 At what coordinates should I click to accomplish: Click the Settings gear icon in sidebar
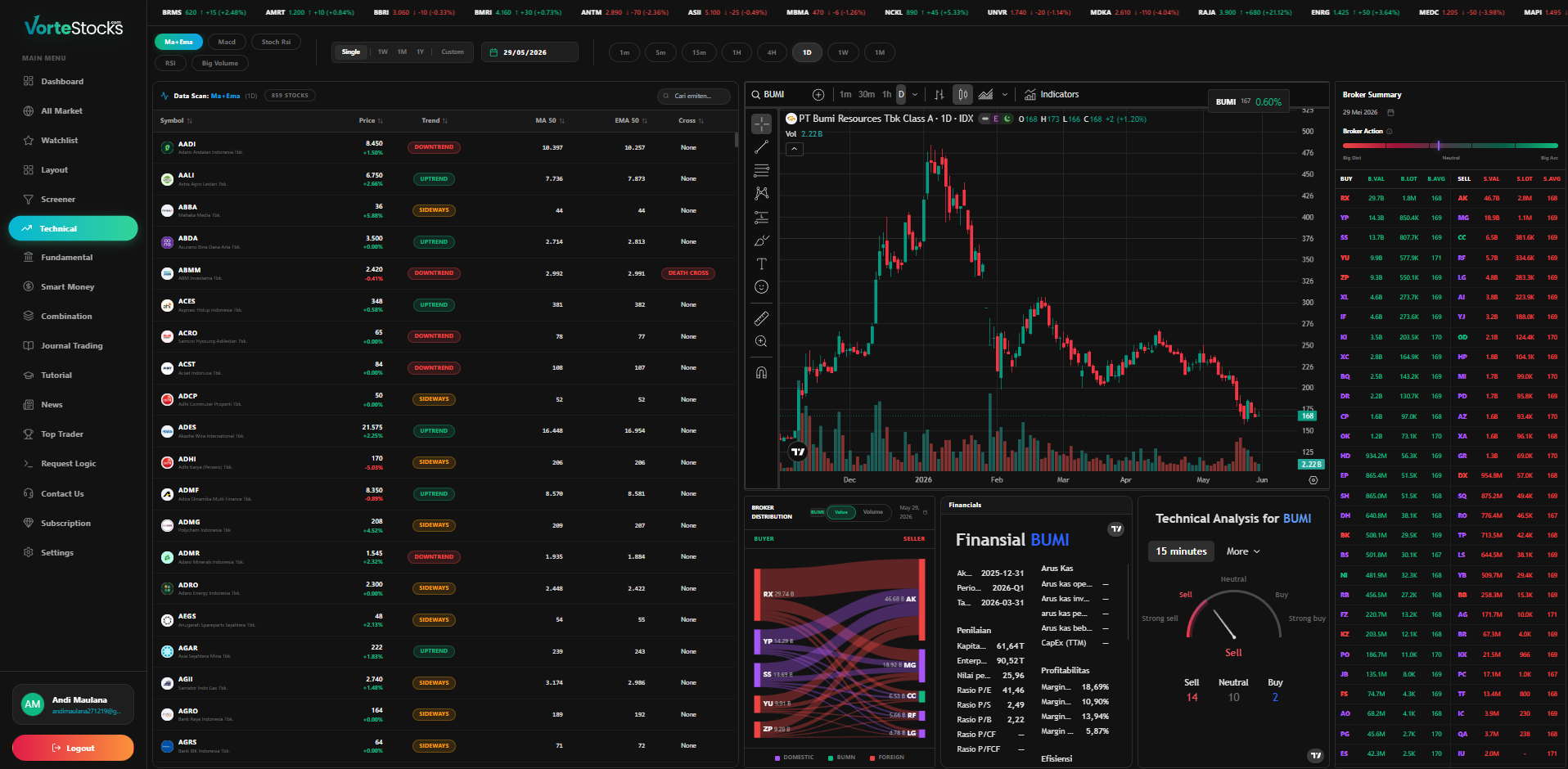coord(29,552)
